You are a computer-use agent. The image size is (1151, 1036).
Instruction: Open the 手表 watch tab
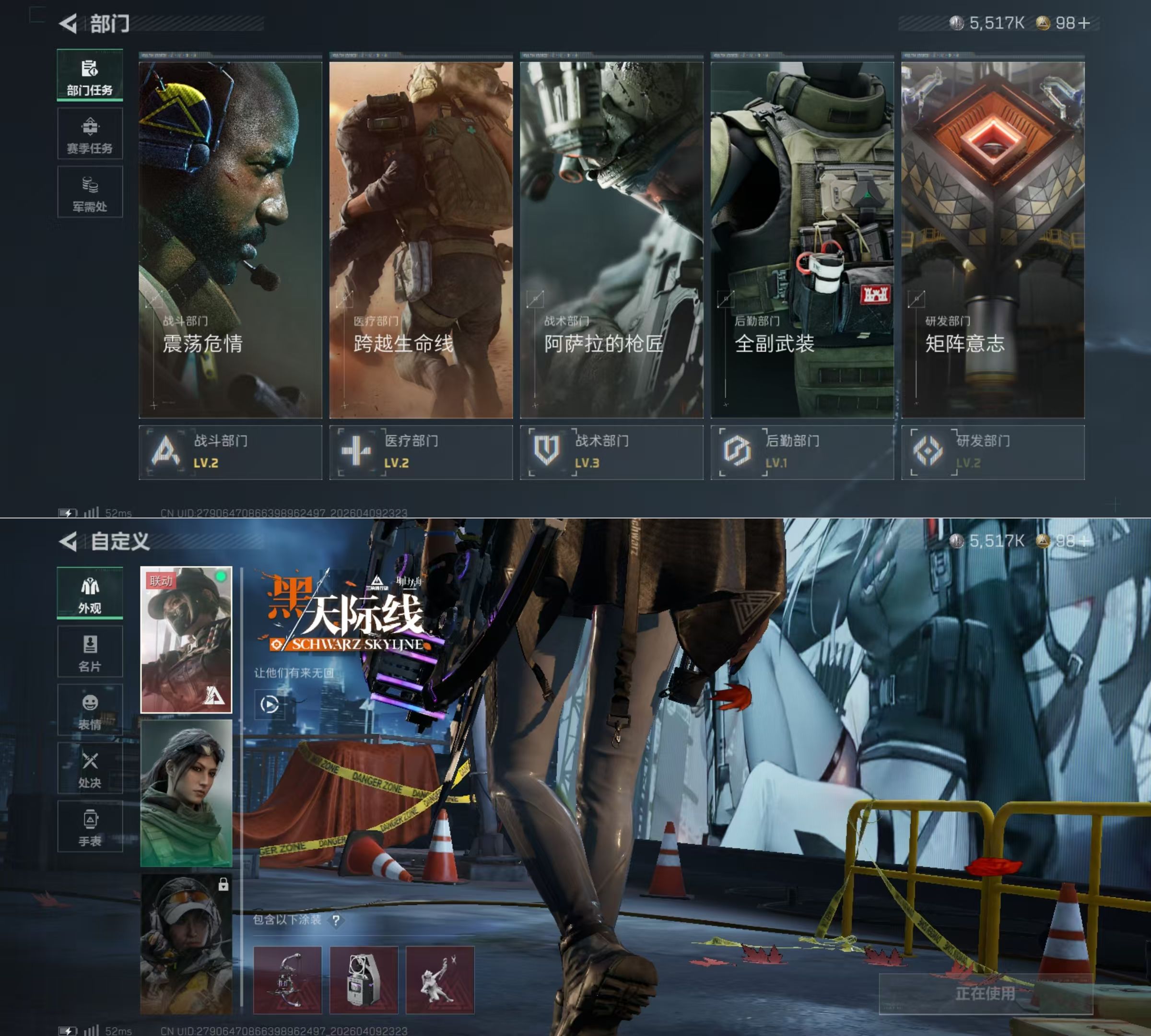[x=90, y=826]
